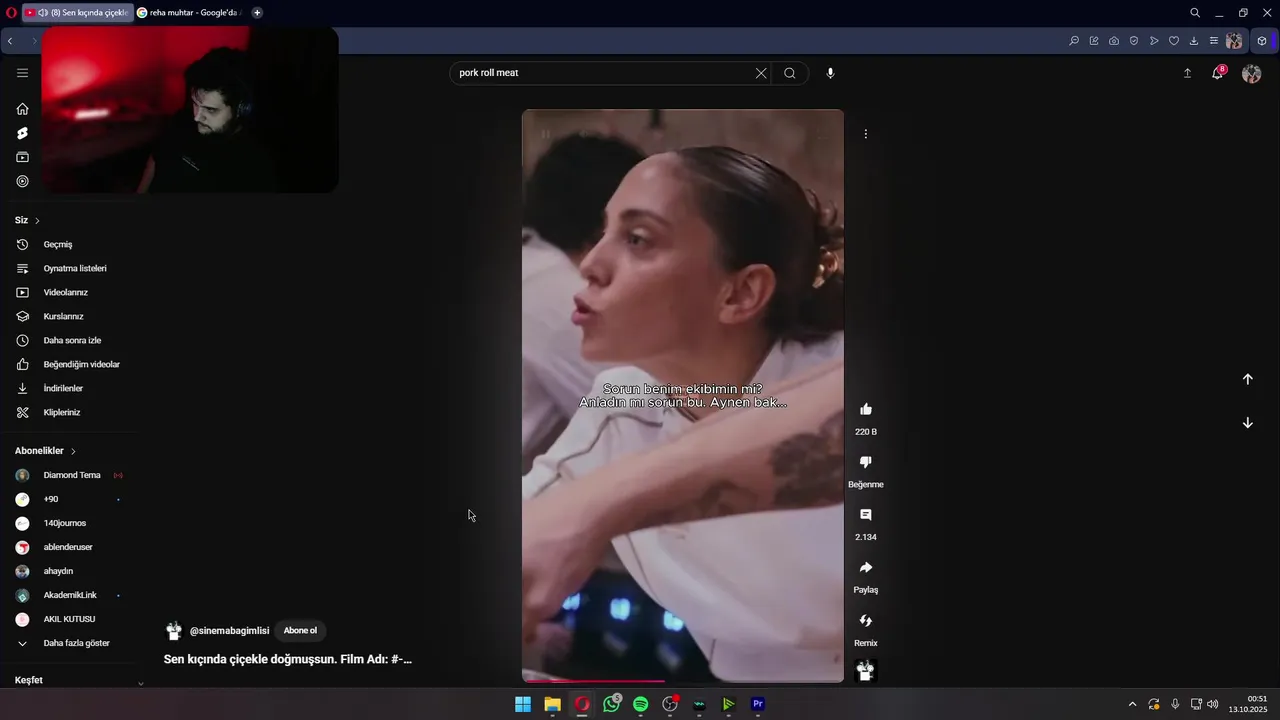
Task: Click Opera zoom-out magnifier toolbar icon
Action: [x=1074, y=41]
